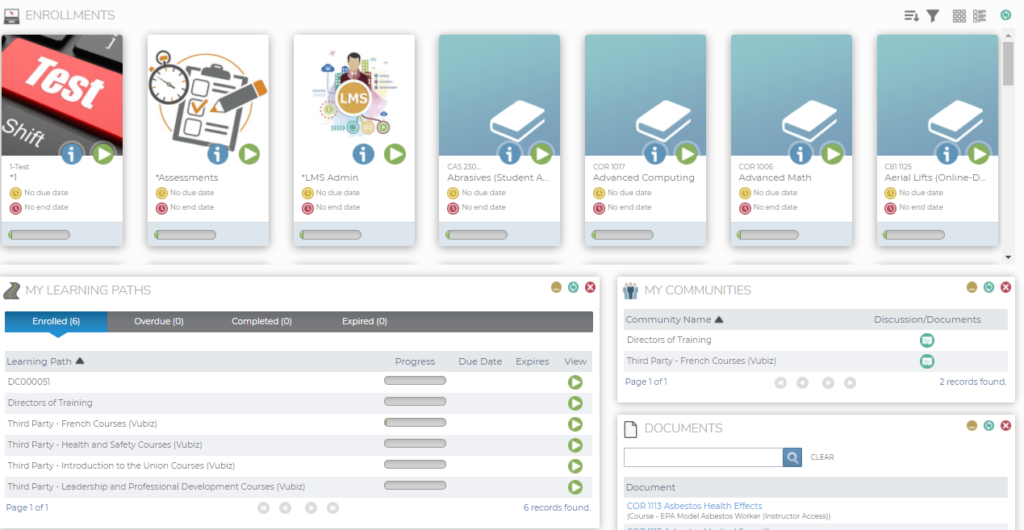
Task: View Leadership and Professional Development path
Action: (575, 487)
